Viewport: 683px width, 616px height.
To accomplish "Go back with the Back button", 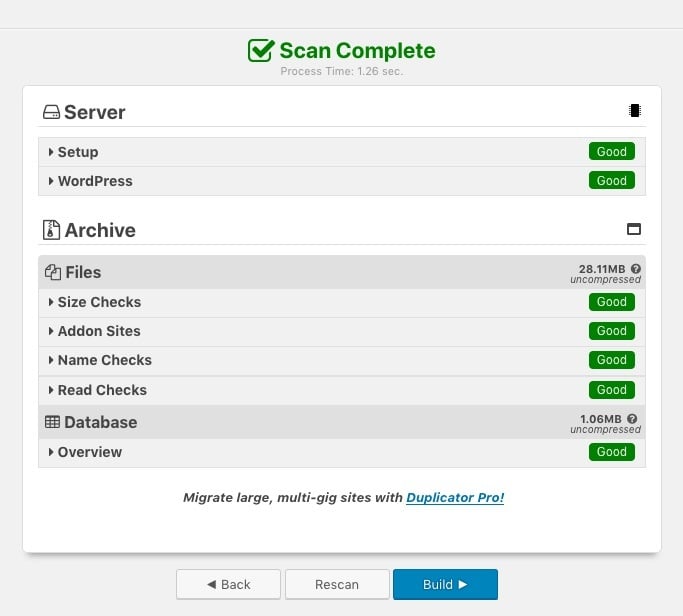I will (228, 584).
